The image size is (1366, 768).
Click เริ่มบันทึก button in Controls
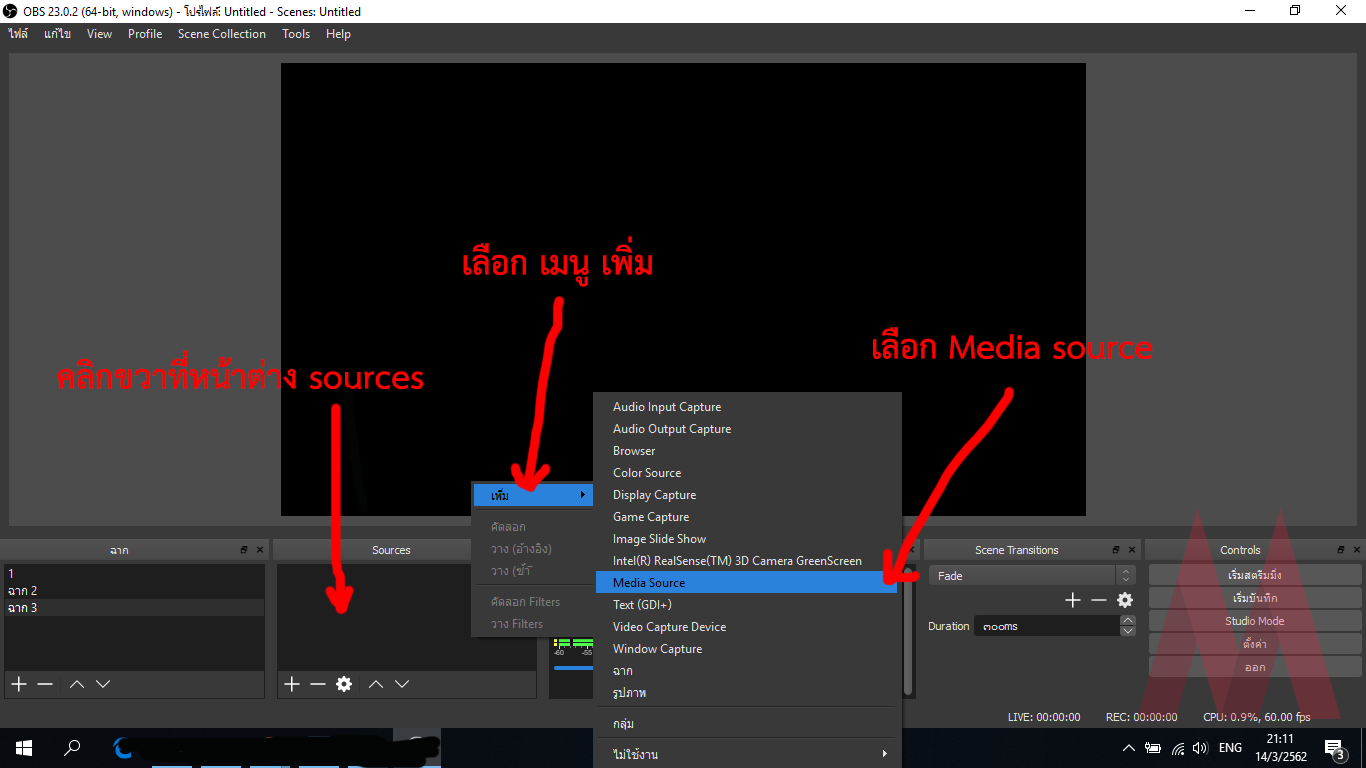tap(1255, 598)
